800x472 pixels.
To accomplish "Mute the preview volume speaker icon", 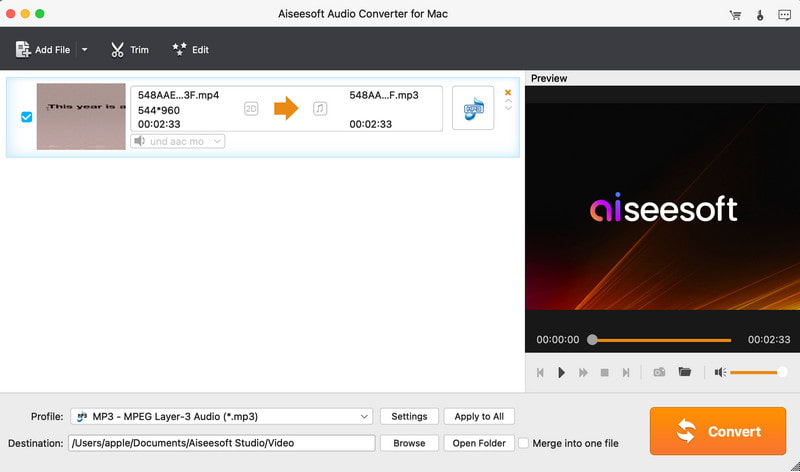I will tap(720, 372).
